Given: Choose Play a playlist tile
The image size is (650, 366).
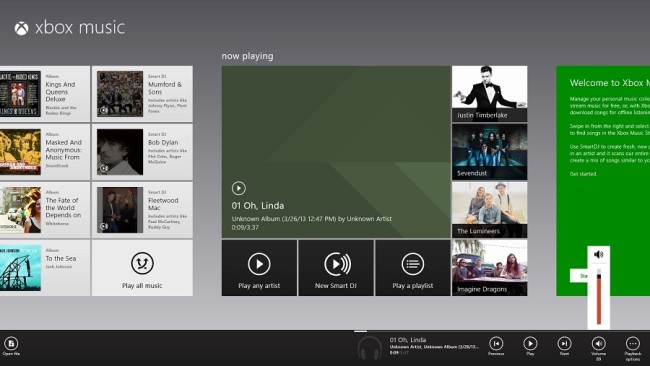Looking at the screenshot, I should 412,268.
